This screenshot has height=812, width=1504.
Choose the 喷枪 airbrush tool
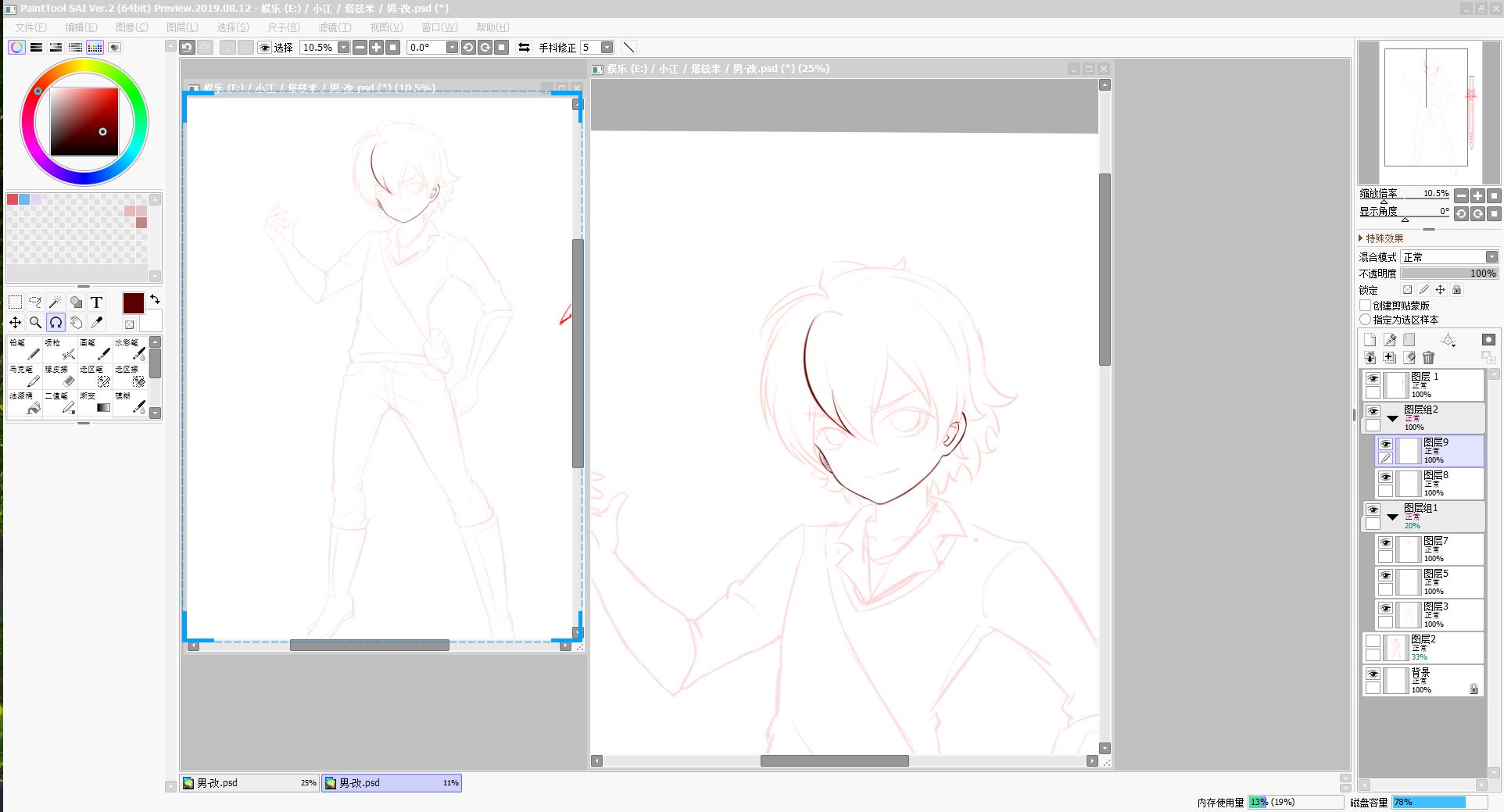(59, 349)
